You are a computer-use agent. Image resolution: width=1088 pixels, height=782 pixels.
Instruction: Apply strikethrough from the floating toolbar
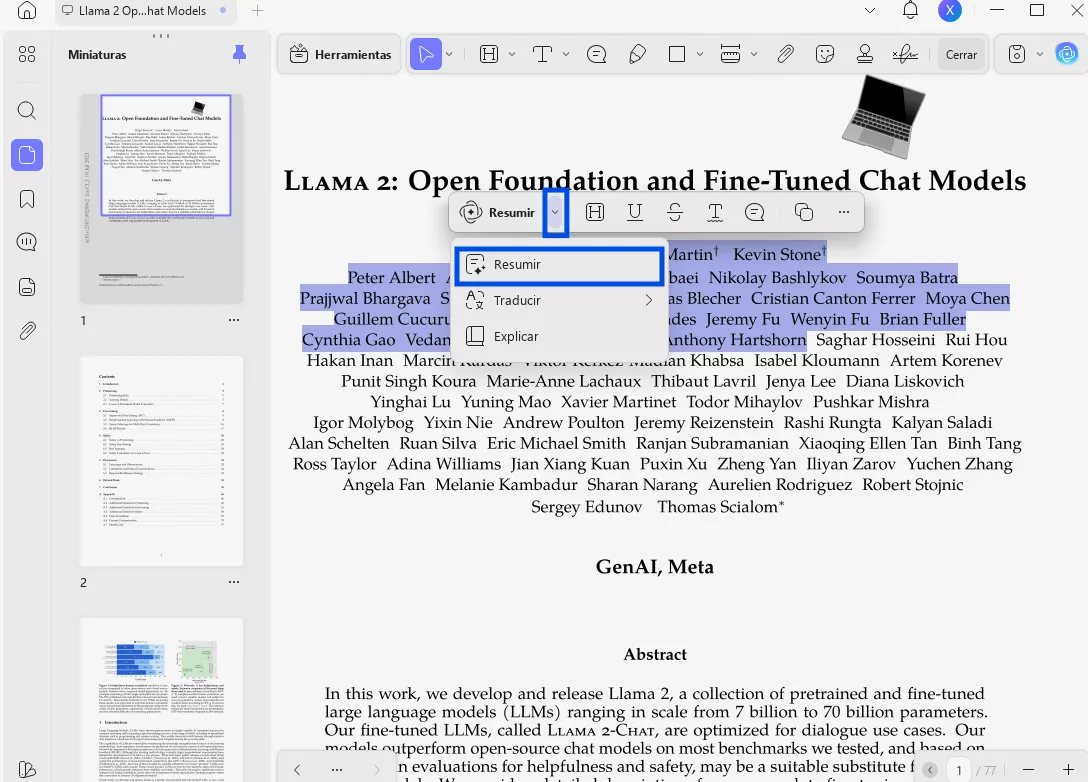[674, 212]
